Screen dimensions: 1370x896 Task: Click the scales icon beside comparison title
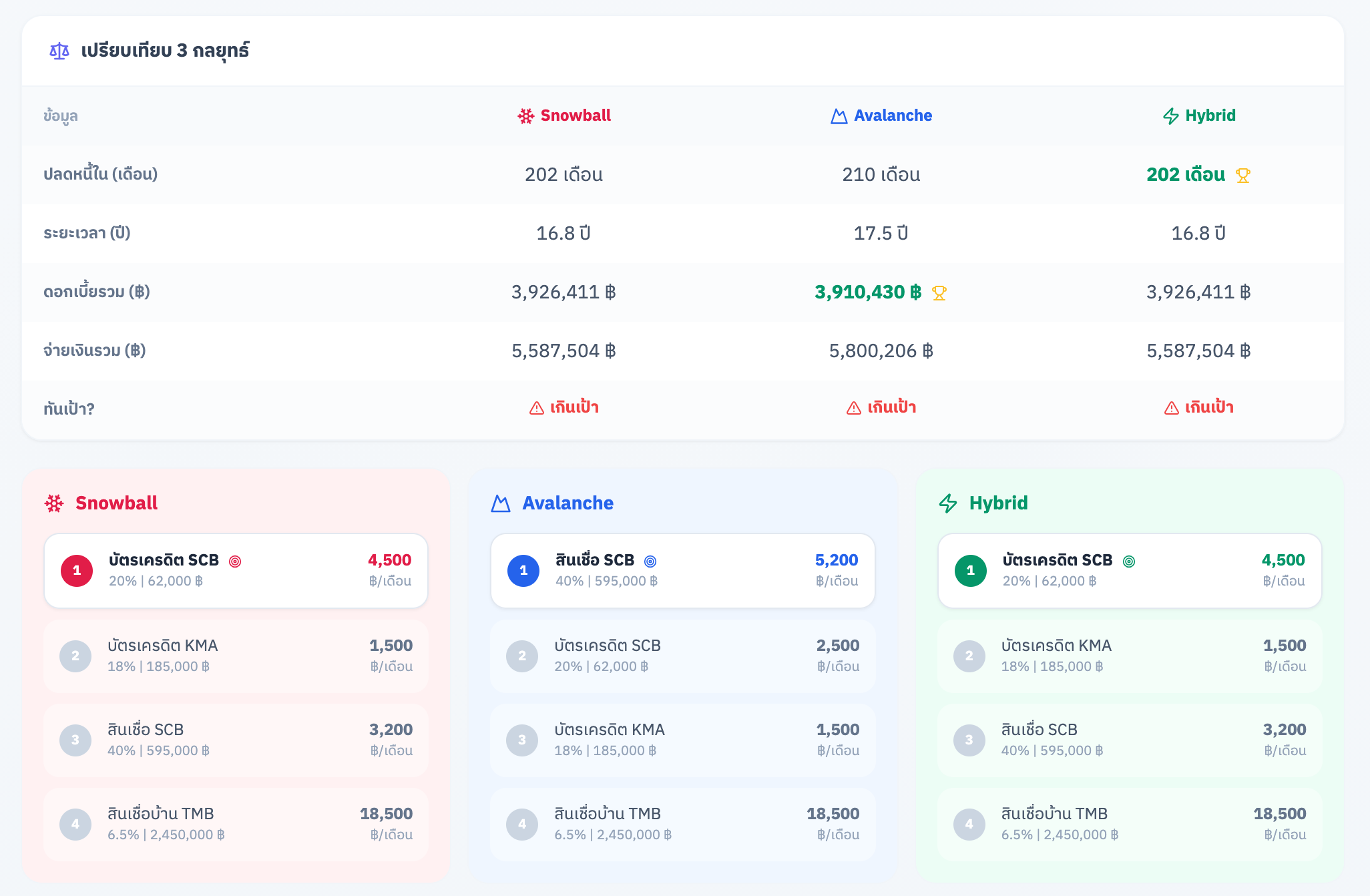(59, 51)
